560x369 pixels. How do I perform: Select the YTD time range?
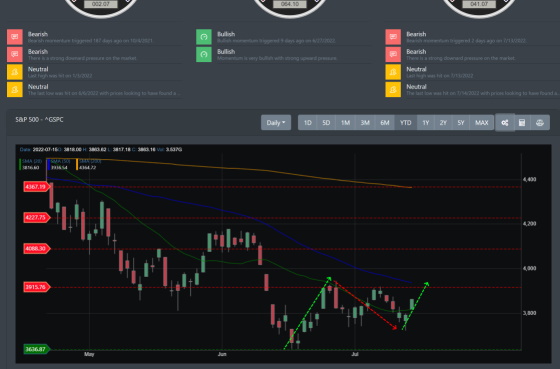tap(406, 123)
